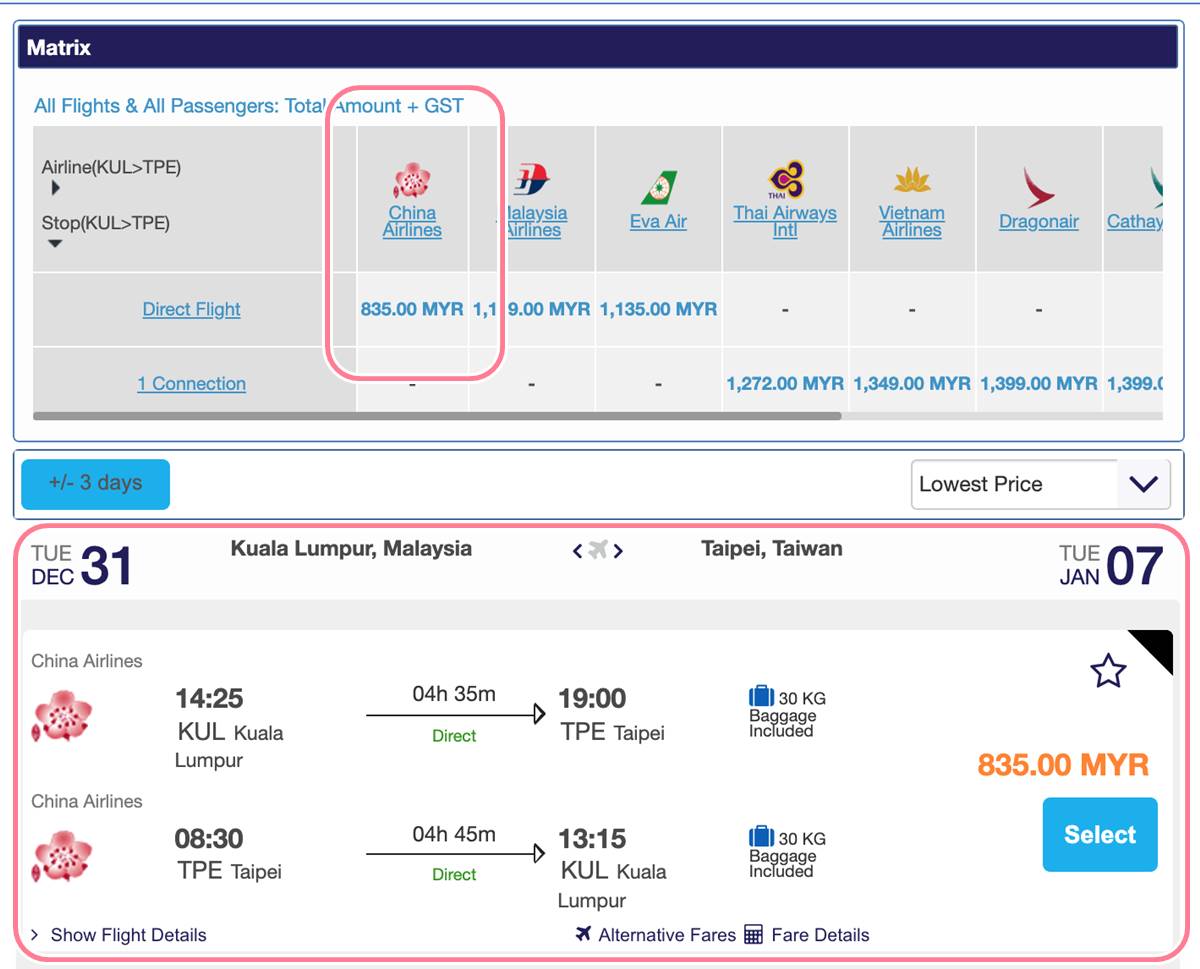Click the 04h 35m duration text
Viewport: 1200px width, 969px height.
pyautogui.click(x=454, y=694)
